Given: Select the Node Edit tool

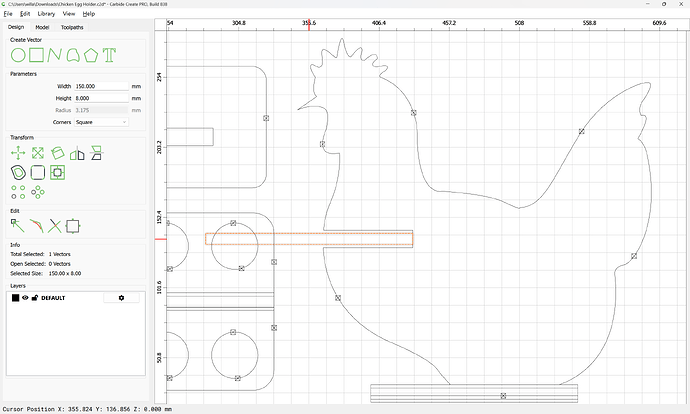Looking at the screenshot, I should pos(18,226).
